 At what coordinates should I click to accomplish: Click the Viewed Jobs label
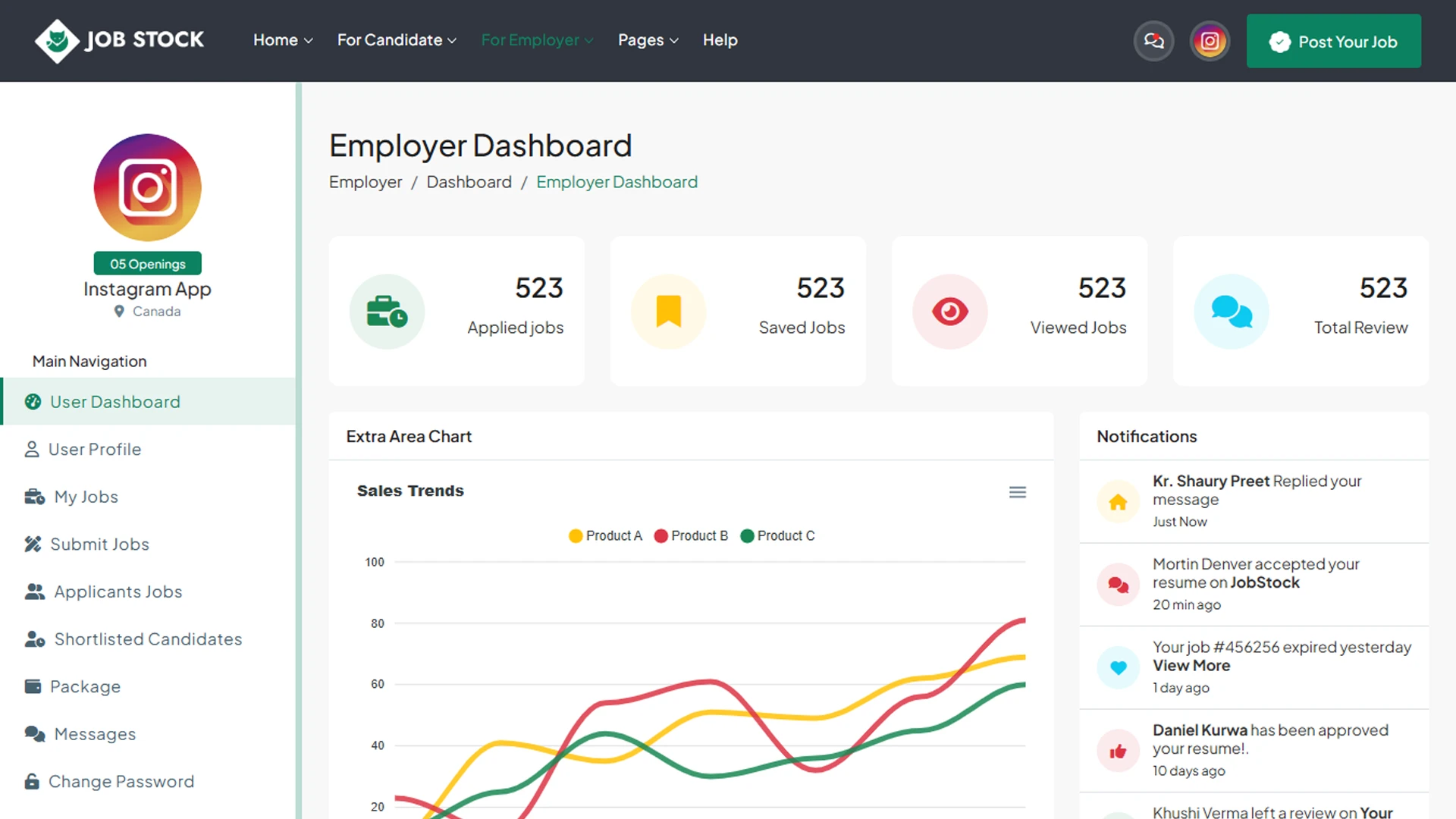coord(1078,328)
